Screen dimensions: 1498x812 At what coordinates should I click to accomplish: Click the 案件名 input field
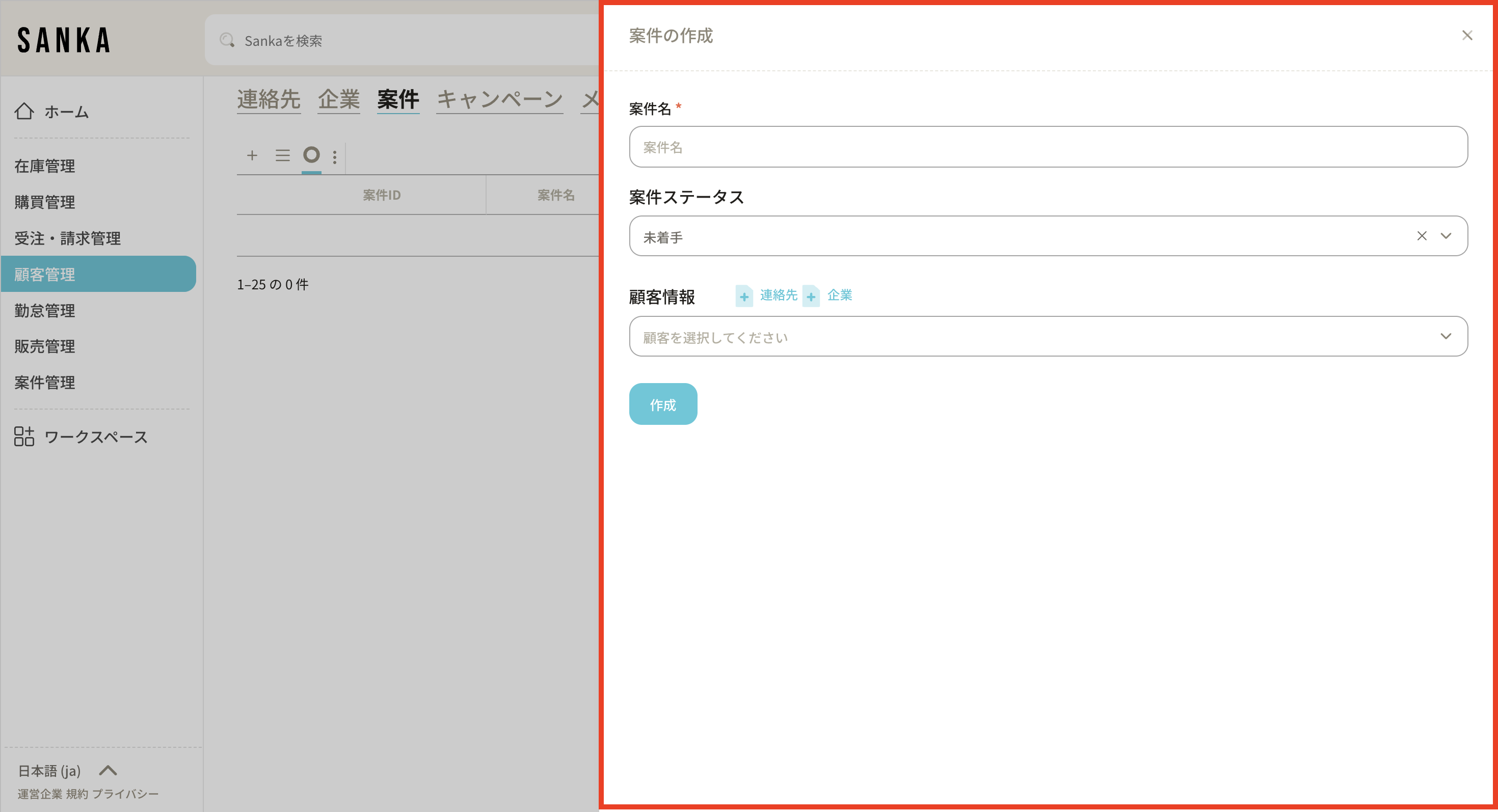tap(1048, 147)
